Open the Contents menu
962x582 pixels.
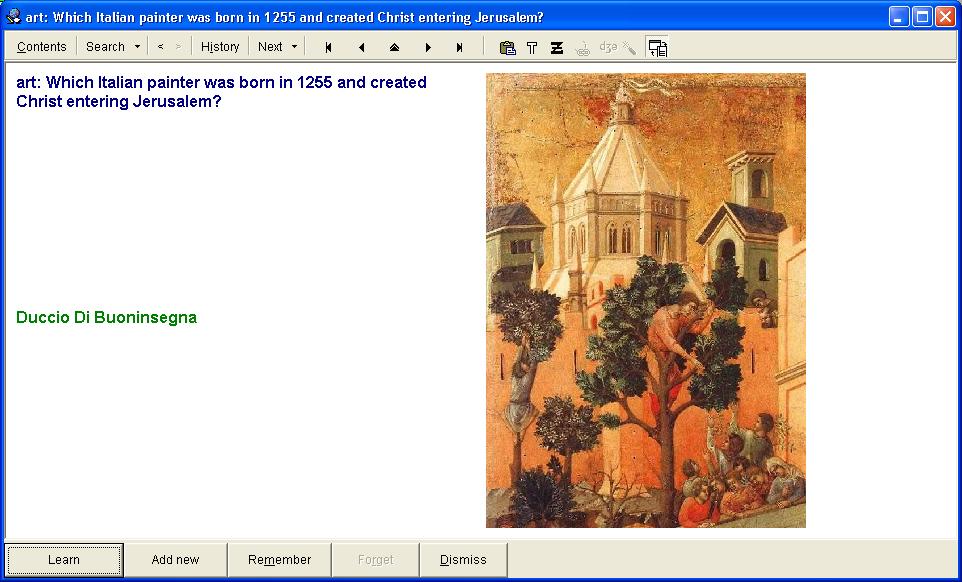point(42,47)
